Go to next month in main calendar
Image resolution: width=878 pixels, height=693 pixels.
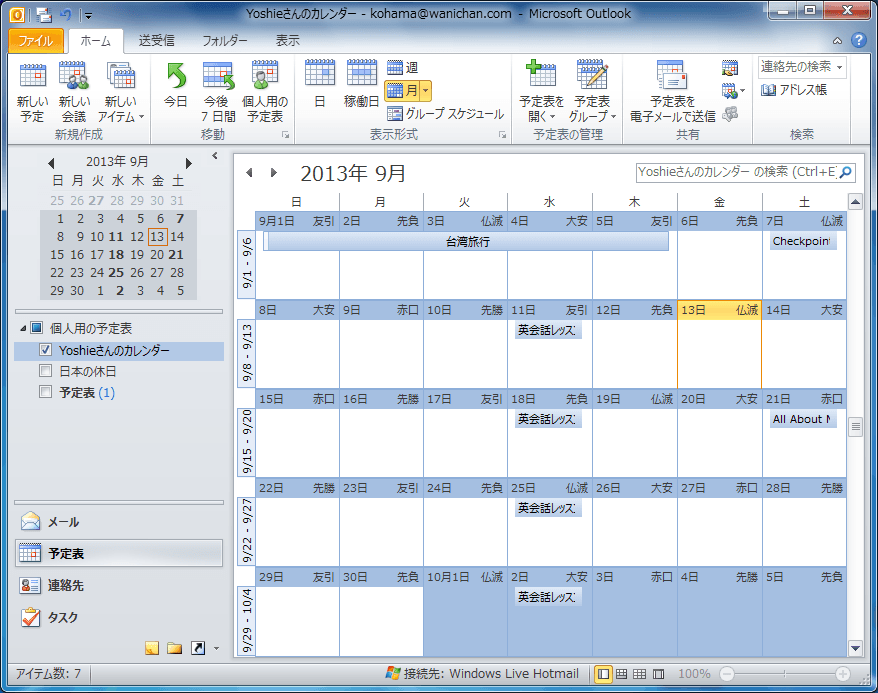[273, 173]
